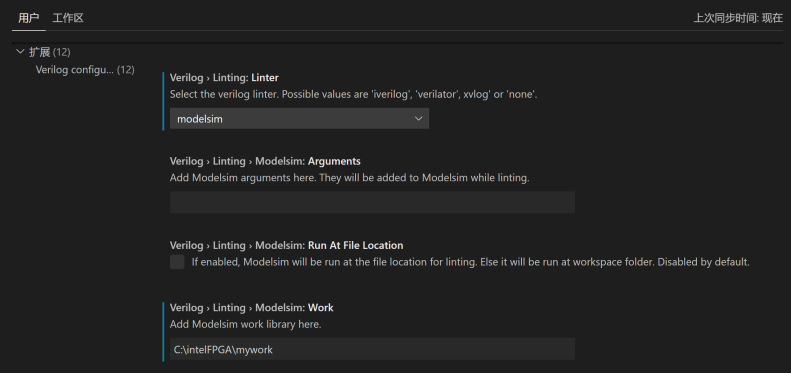Select Verilog configu... (12) tree entry

tap(85, 70)
